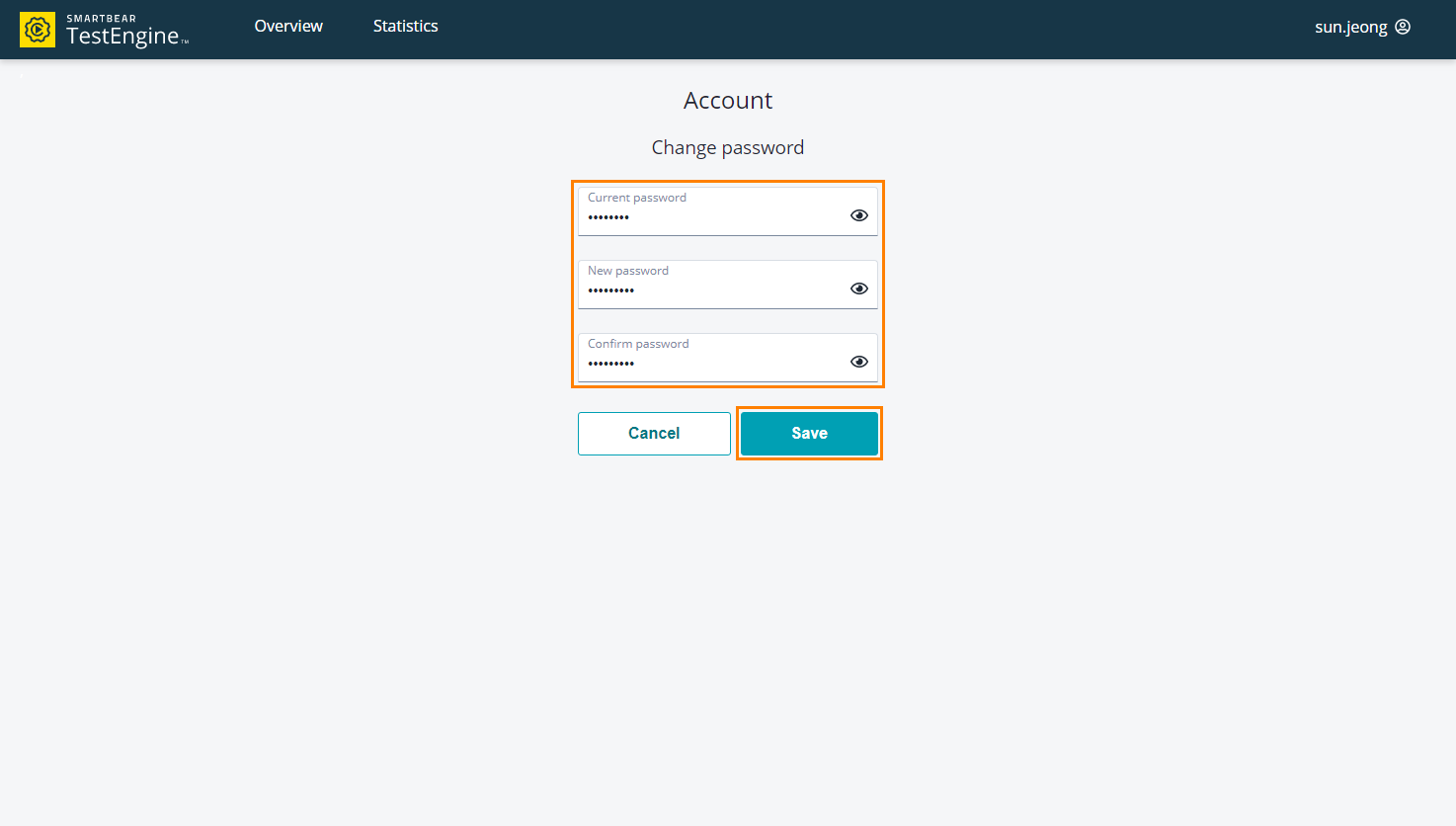This screenshot has height=826, width=1456.
Task: Select the Confirm password field
Action: tap(727, 358)
